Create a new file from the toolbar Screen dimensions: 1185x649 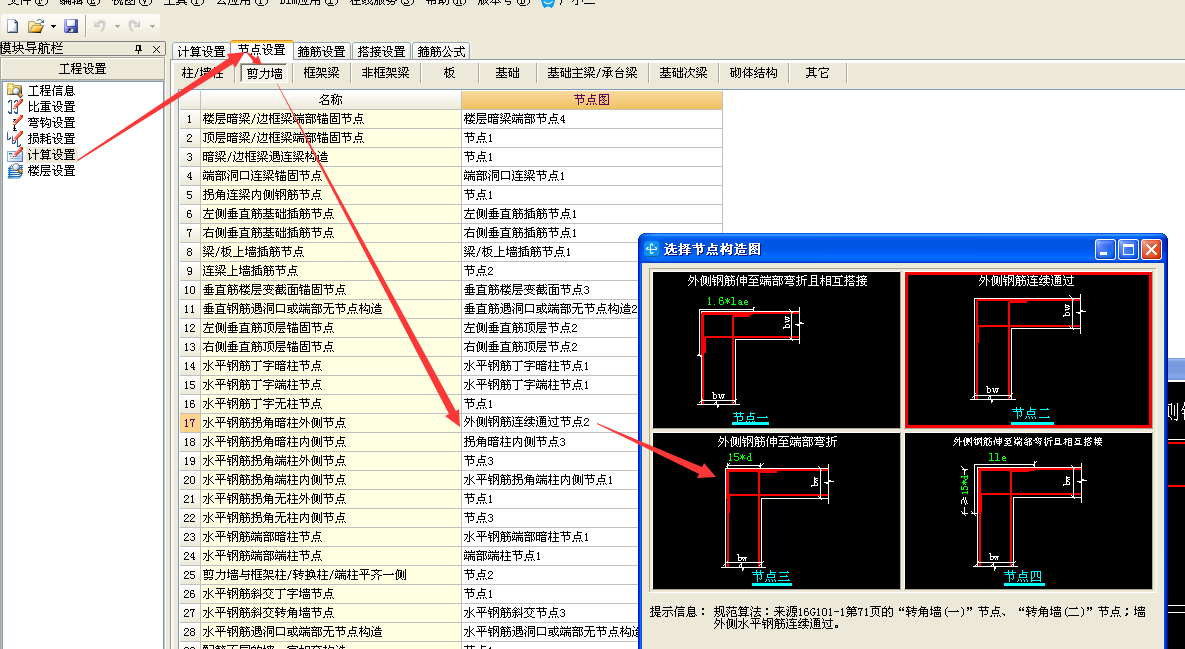point(13,26)
